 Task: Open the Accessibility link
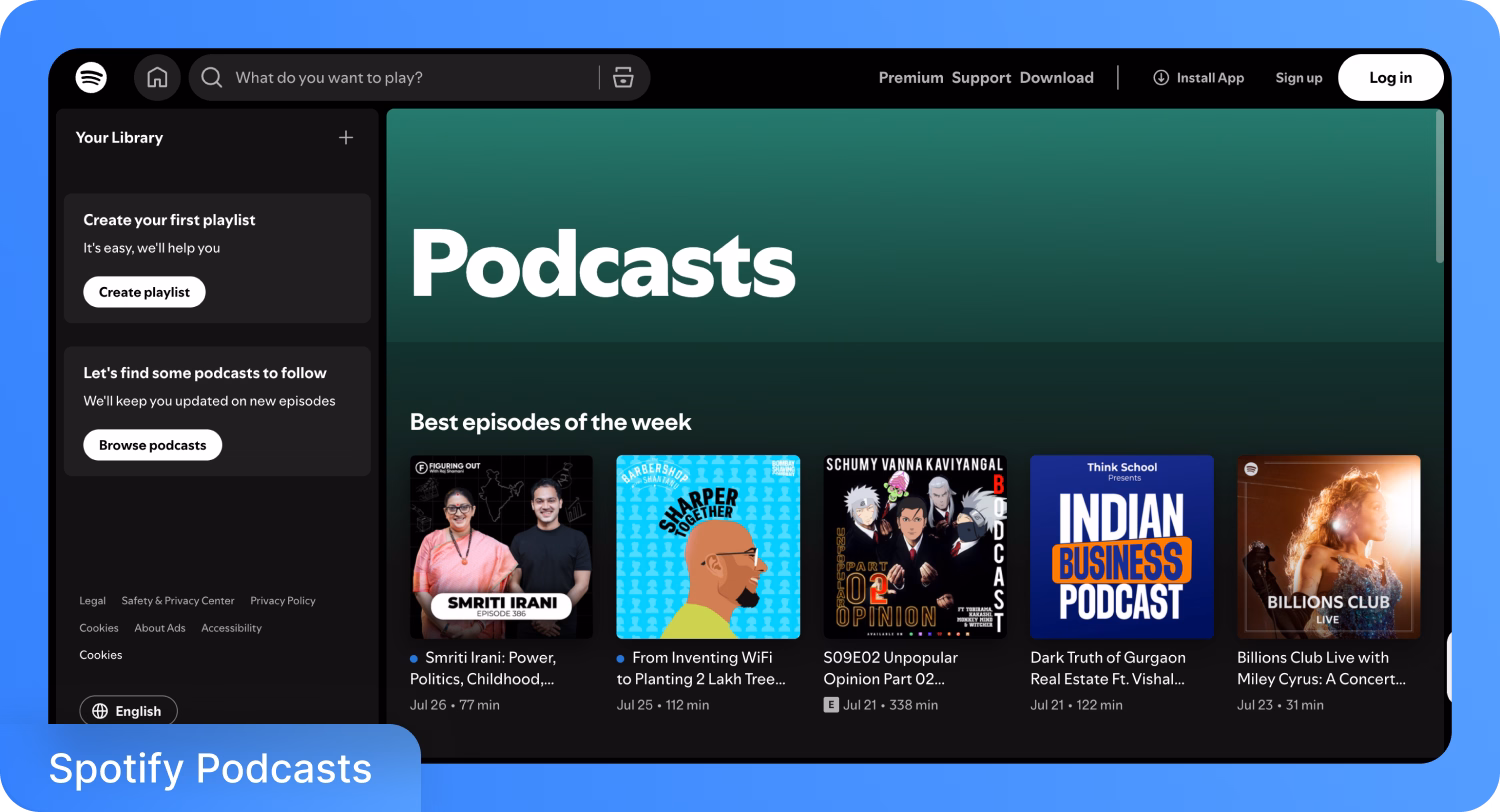tap(231, 628)
